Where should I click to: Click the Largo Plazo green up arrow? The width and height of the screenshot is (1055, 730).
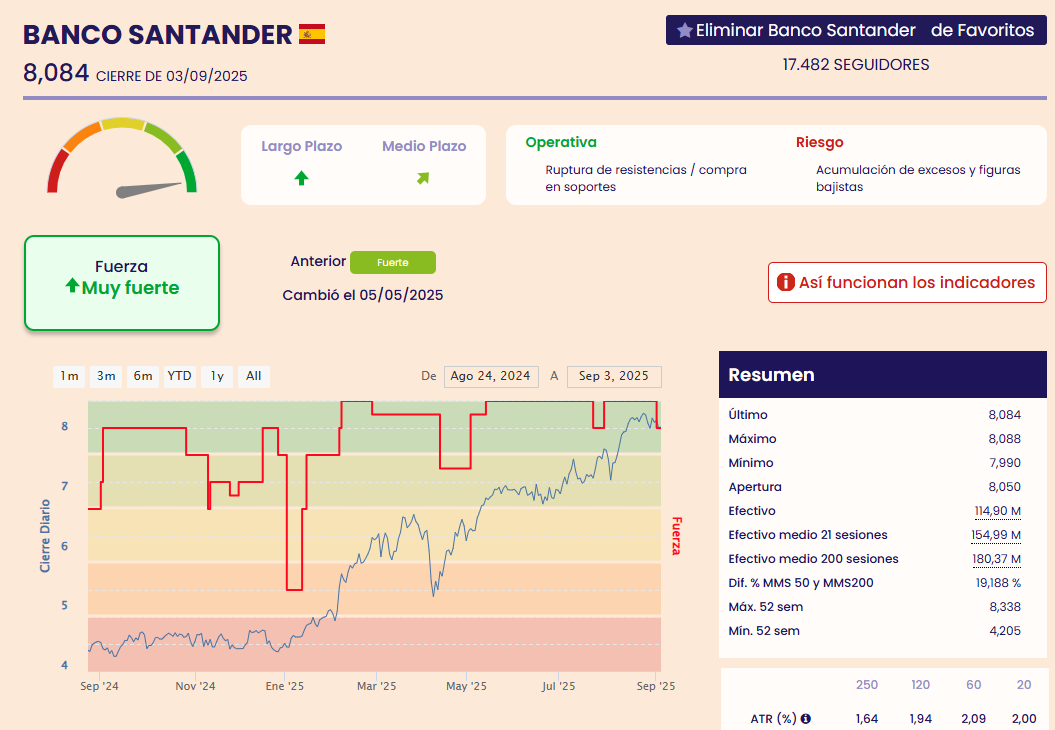pos(301,178)
